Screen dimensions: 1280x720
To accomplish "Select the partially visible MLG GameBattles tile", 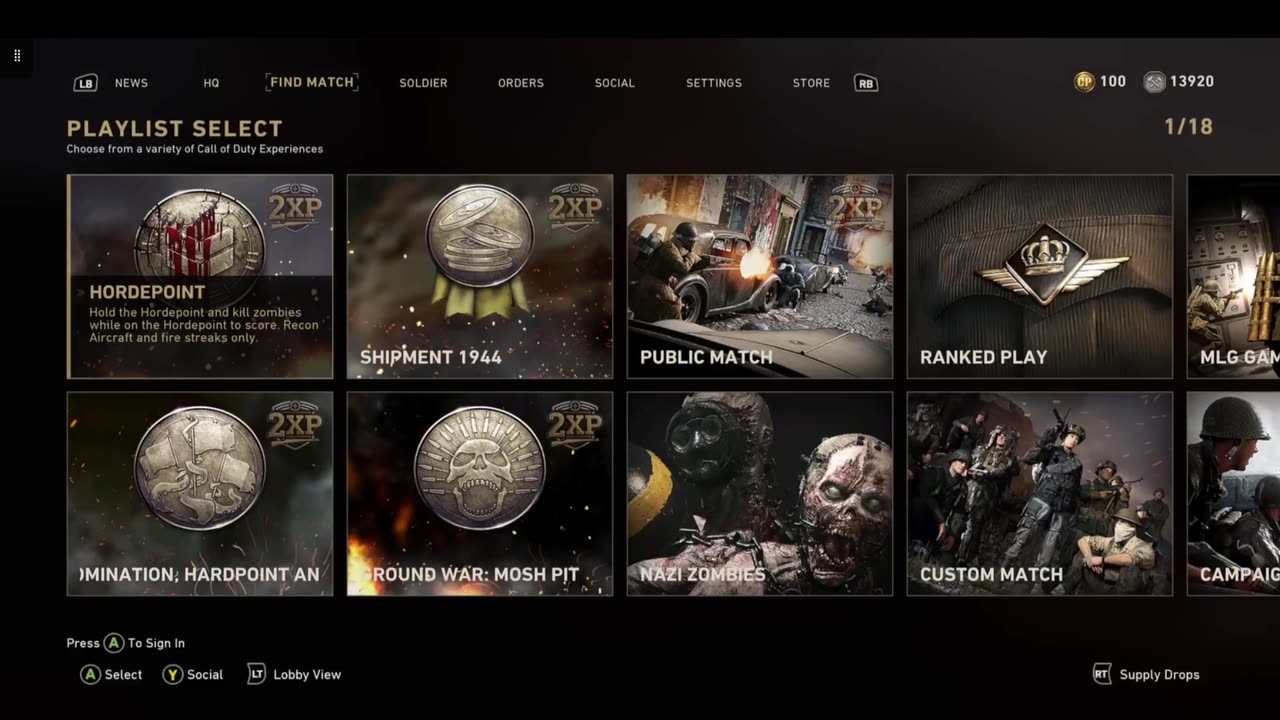I will pyautogui.click(x=1233, y=277).
